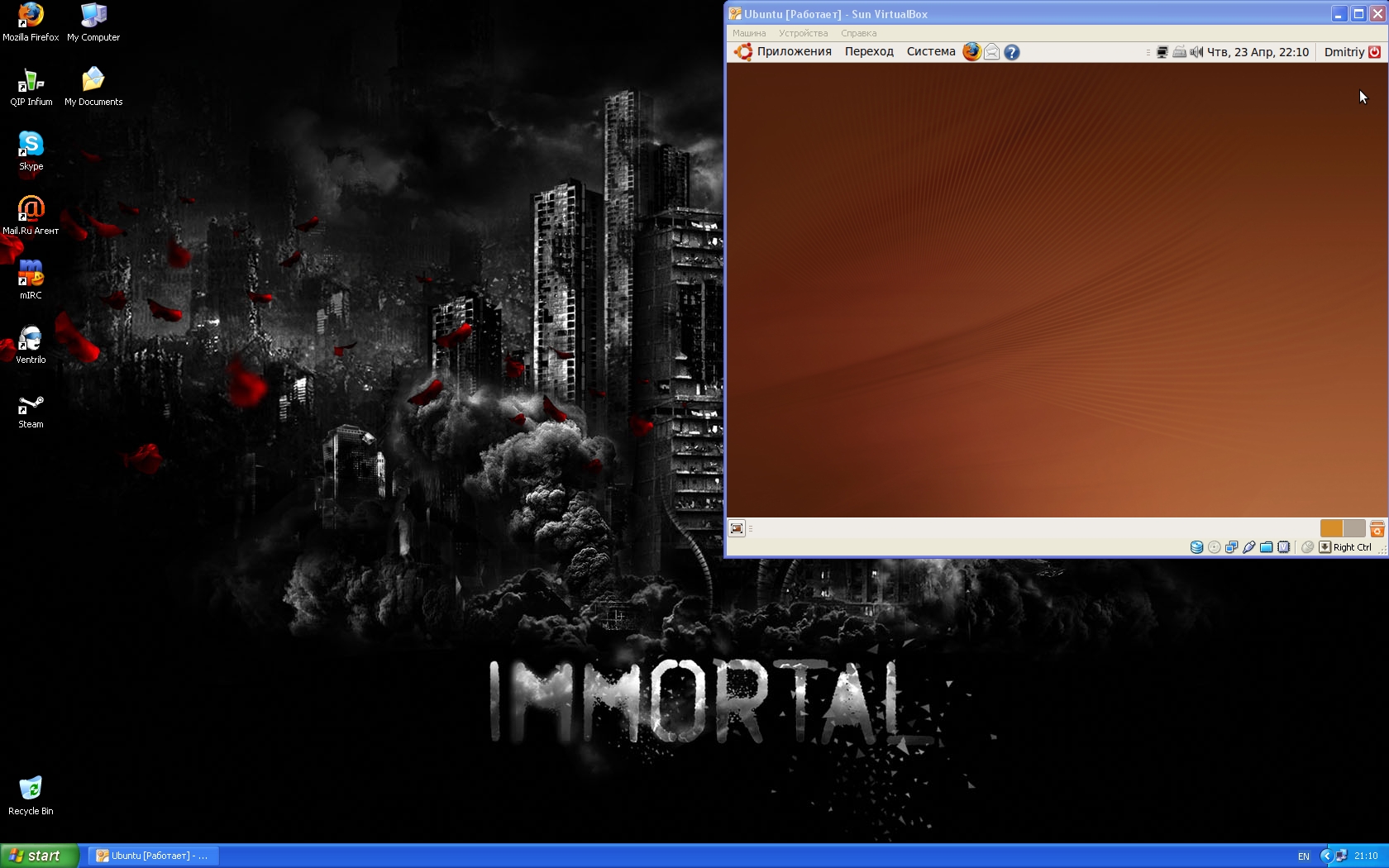The width and height of the screenshot is (1389, 868).
Task: Click the Dmitriy user name button
Action: [x=1344, y=52]
